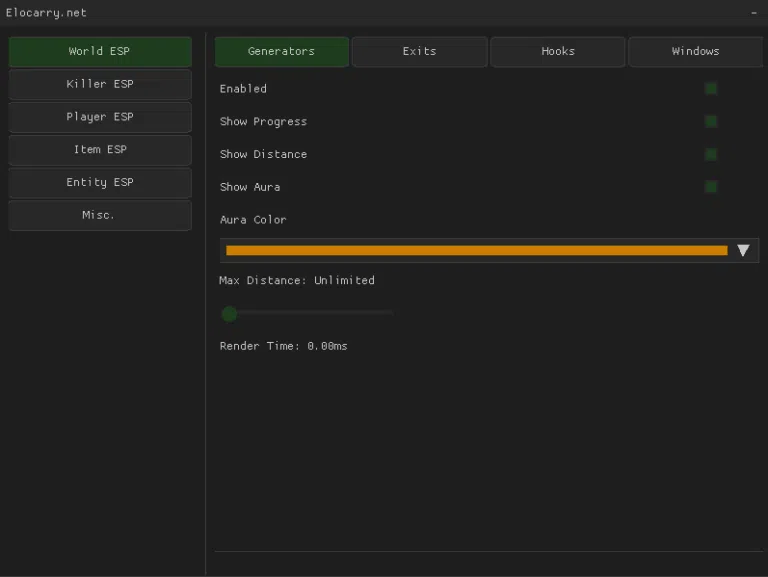The image size is (768, 577).
Task: Open the World ESP section
Action: pyautogui.click(x=100, y=51)
